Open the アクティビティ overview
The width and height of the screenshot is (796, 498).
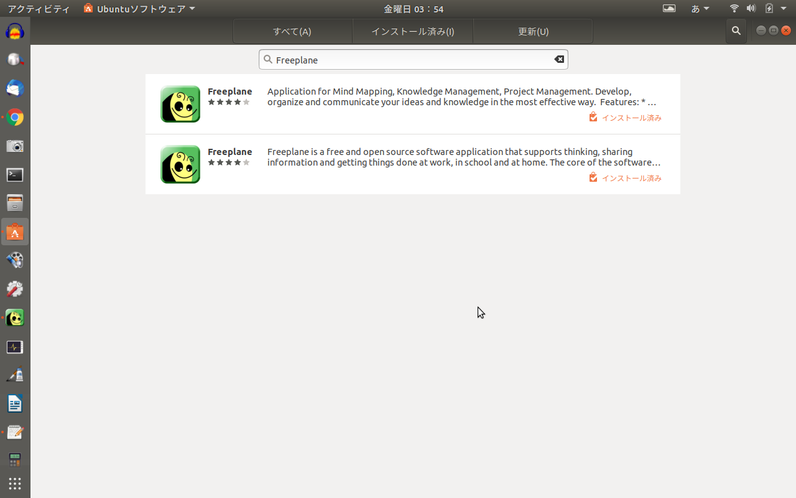[38, 9]
